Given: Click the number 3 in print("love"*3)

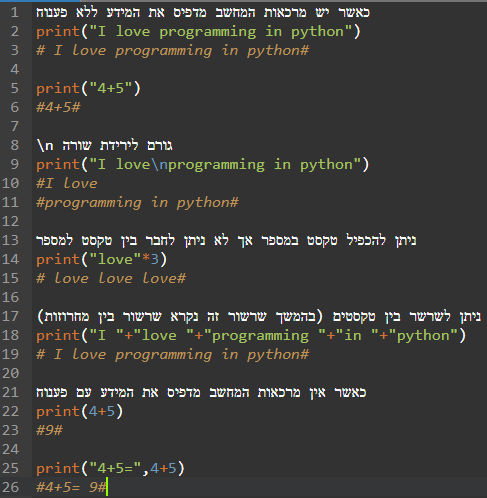Looking at the screenshot, I should pyautogui.click(x=155, y=259).
